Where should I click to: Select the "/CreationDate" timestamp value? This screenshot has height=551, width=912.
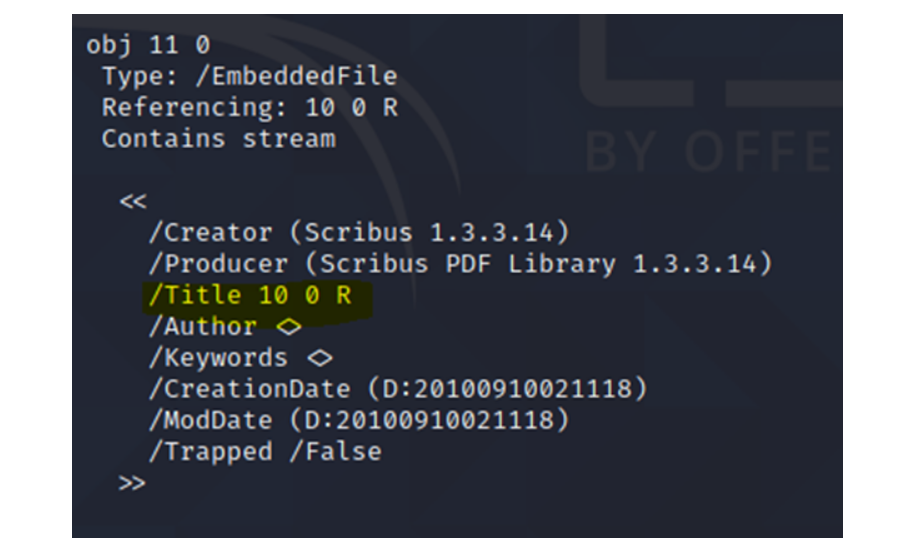(506, 389)
